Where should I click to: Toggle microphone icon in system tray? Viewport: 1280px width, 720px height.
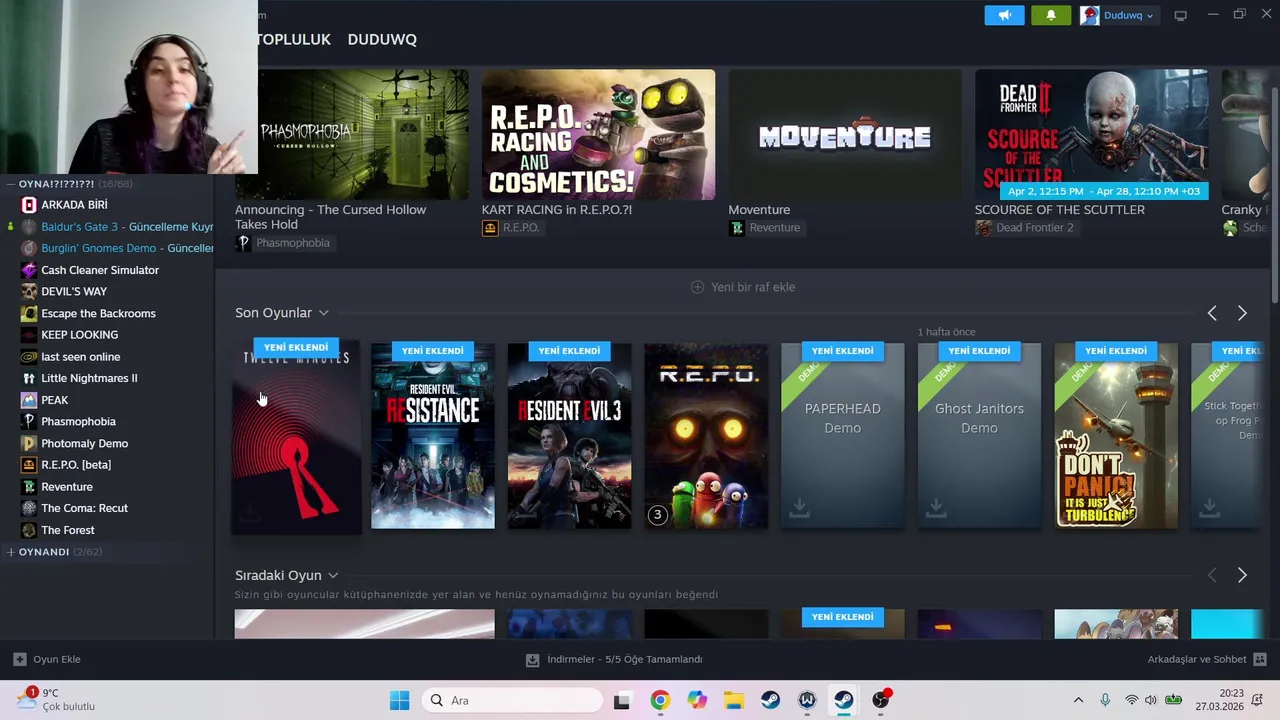tap(1105, 700)
